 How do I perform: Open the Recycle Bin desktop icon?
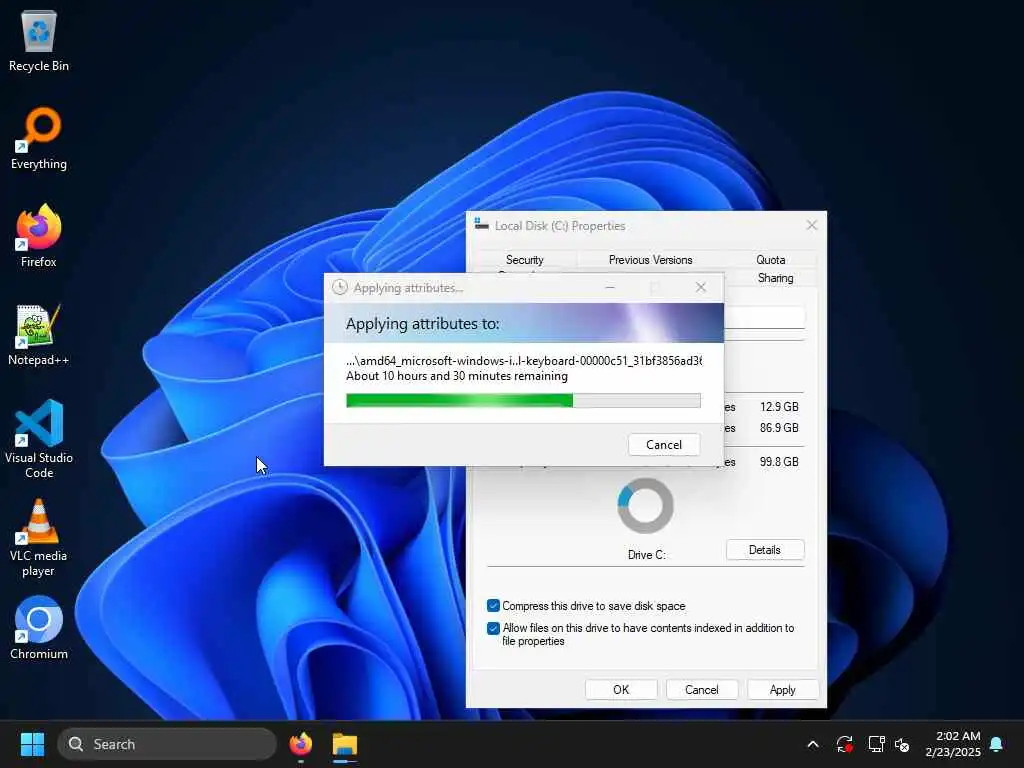pos(39,42)
